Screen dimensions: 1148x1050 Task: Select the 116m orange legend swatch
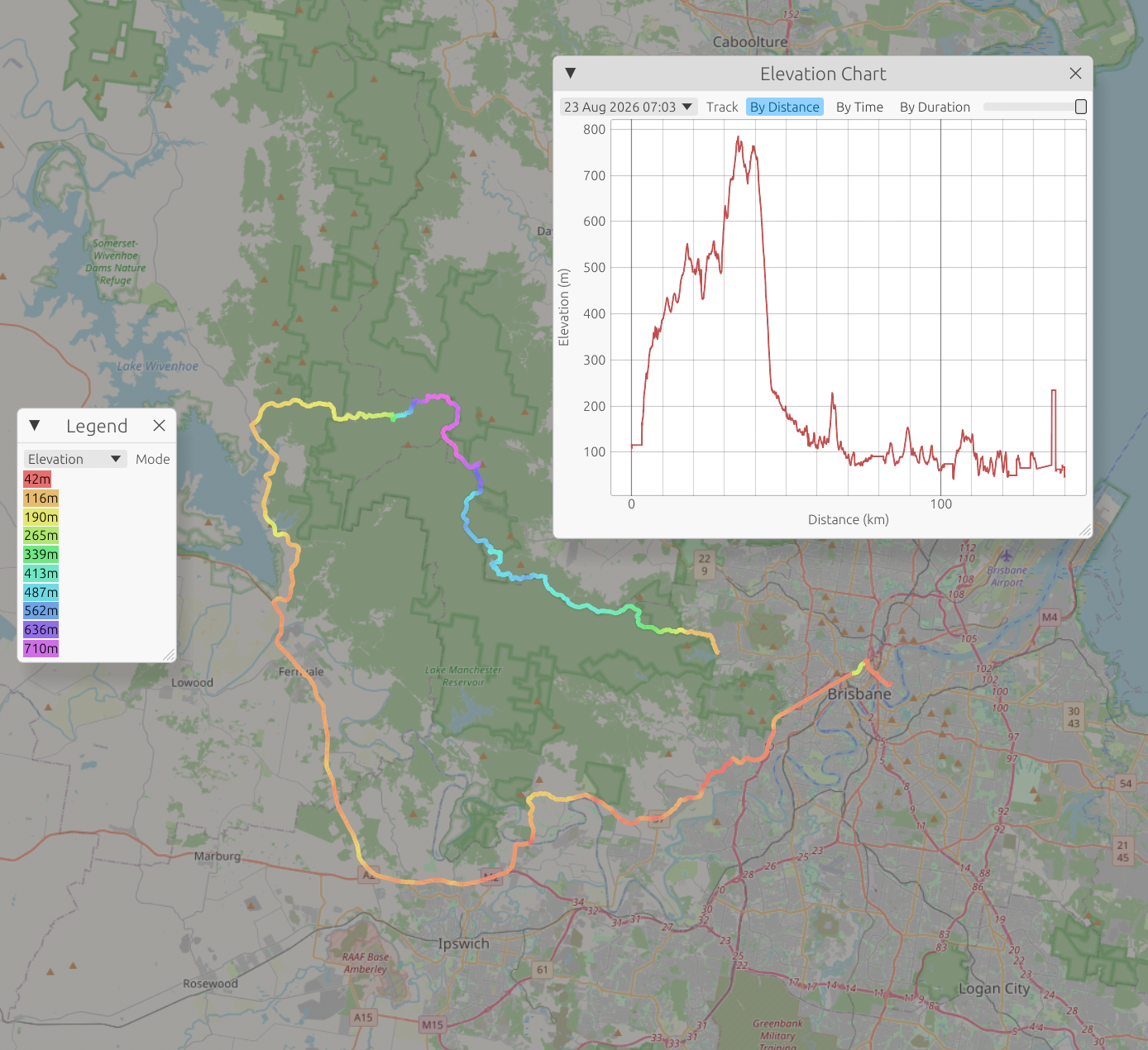[x=41, y=499]
